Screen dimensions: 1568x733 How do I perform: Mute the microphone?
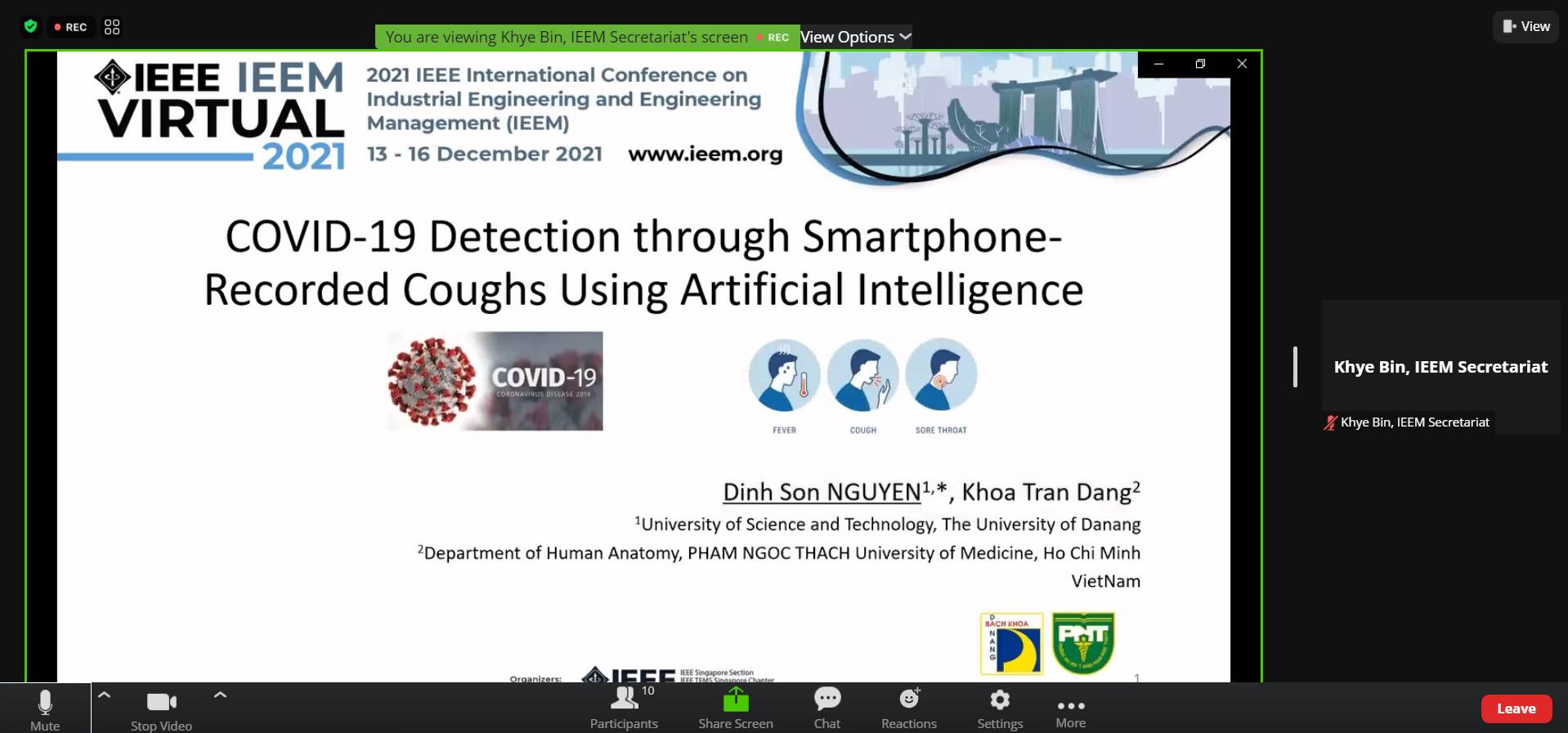[45, 709]
